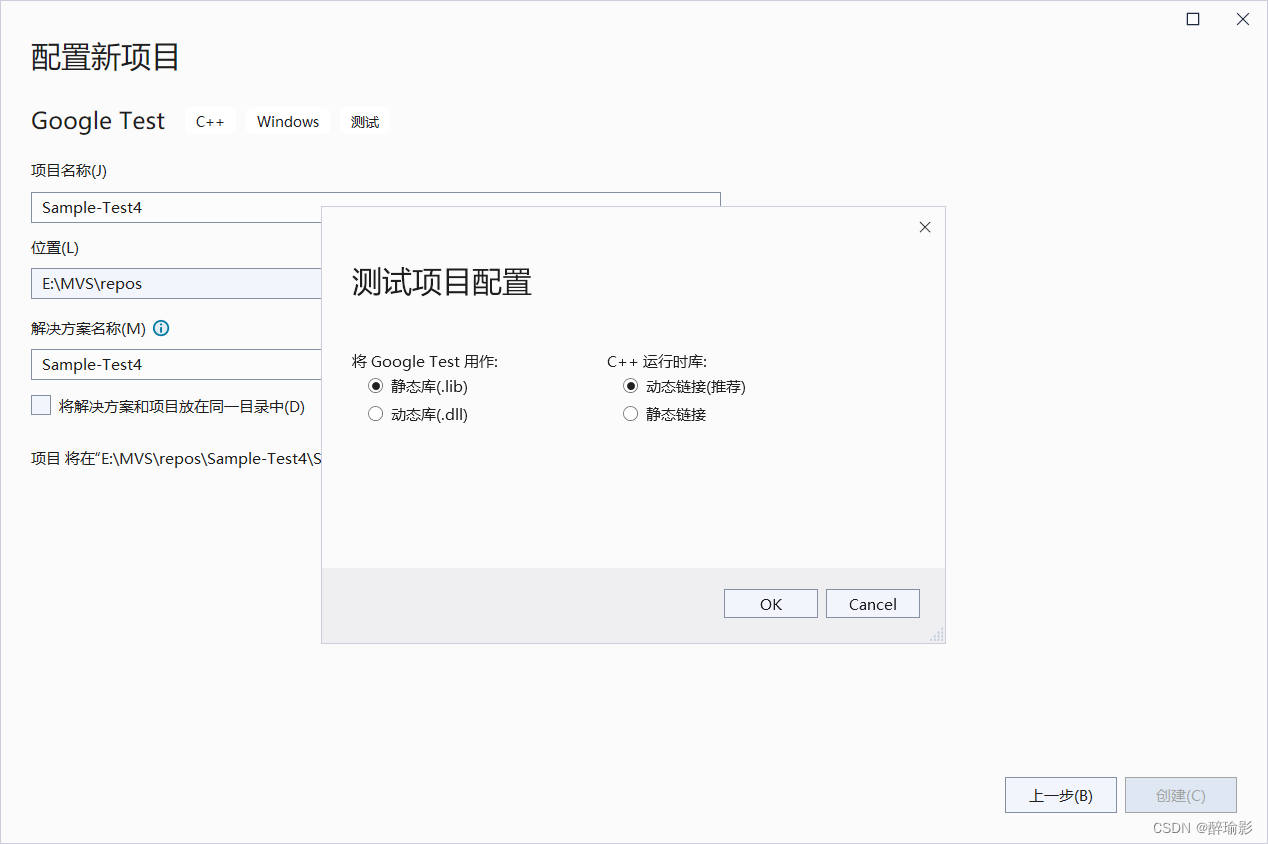Confirm the dialog with OK
Viewport: 1268px width, 844px height.
pos(771,604)
